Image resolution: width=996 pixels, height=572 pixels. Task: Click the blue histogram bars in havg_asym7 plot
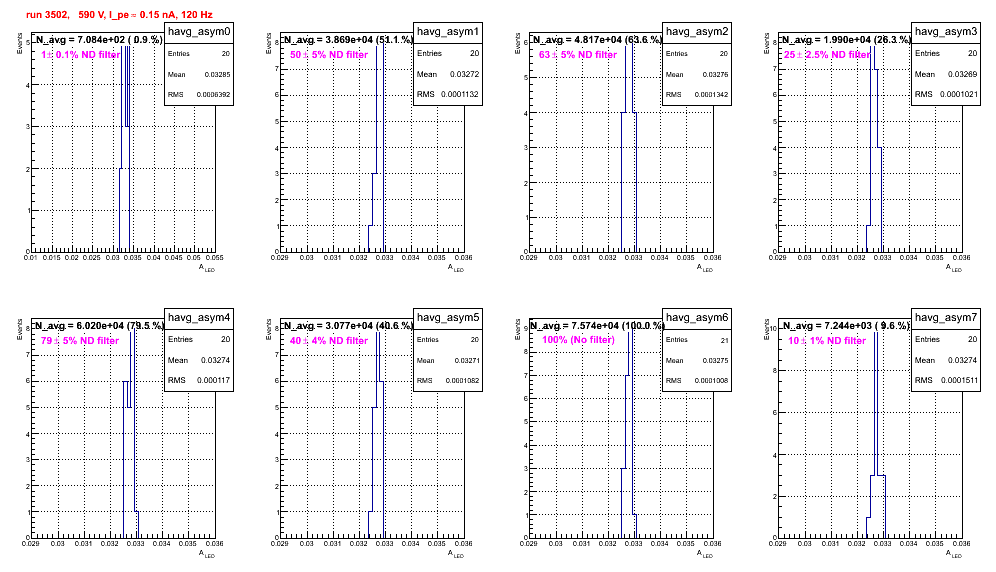[x=876, y=435]
